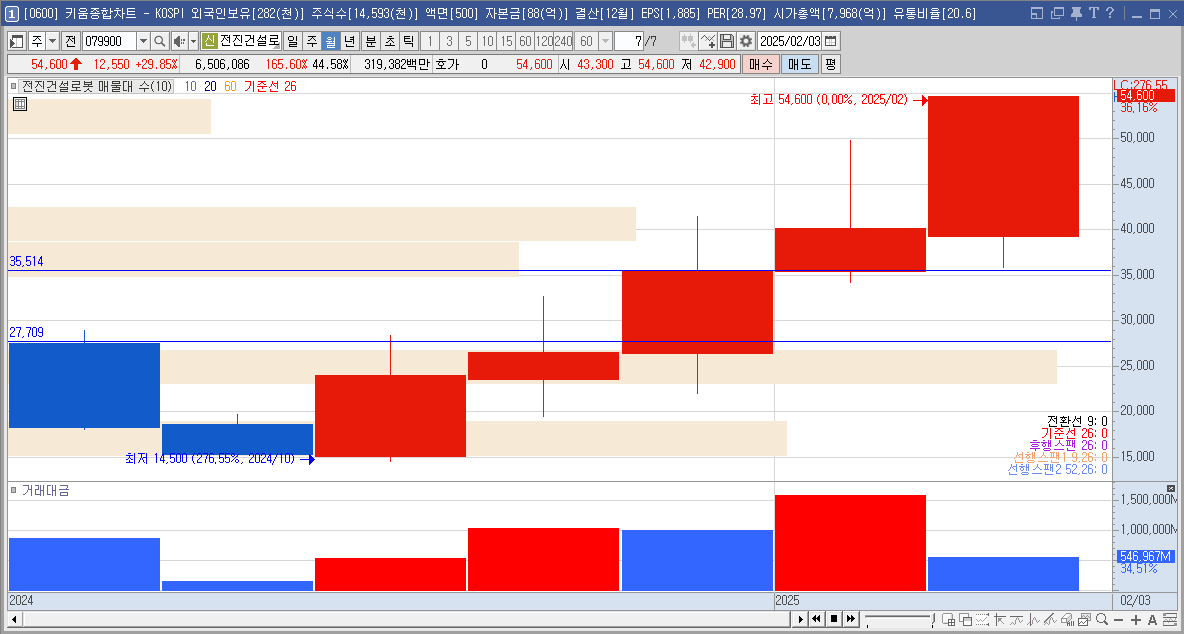Select the second 초 period toggle
Screen dimensions: 1184x634
pyautogui.click(x=389, y=42)
